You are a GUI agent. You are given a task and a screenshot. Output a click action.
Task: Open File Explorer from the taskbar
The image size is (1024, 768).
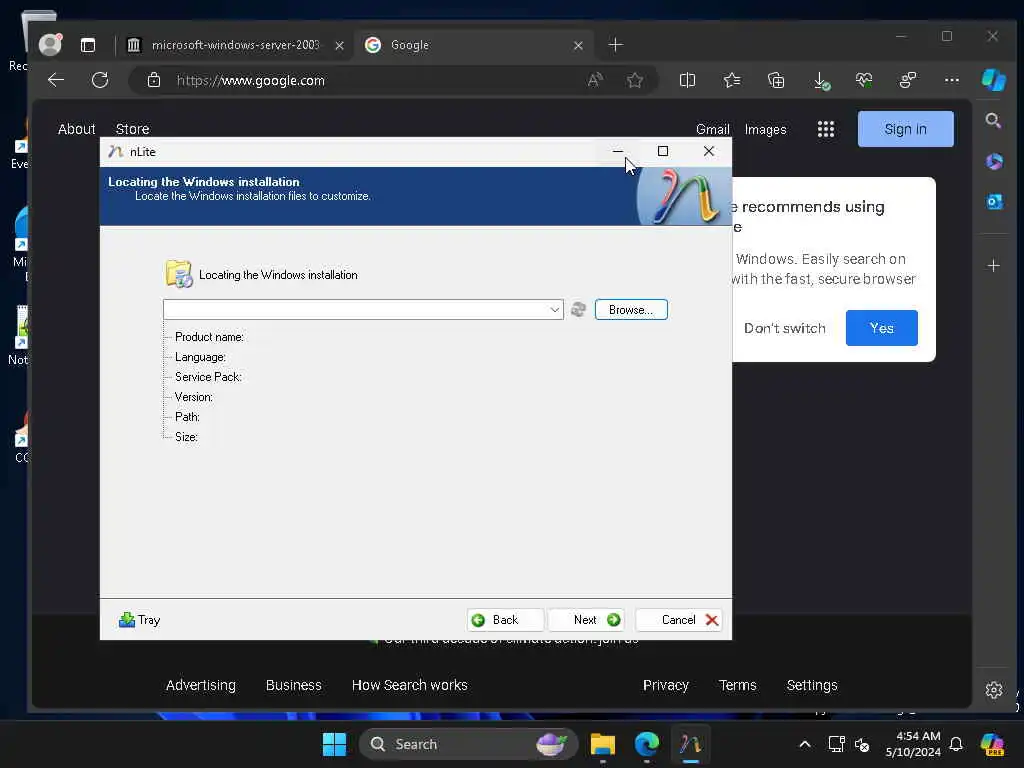pyautogui.click(x=602, y=744)
